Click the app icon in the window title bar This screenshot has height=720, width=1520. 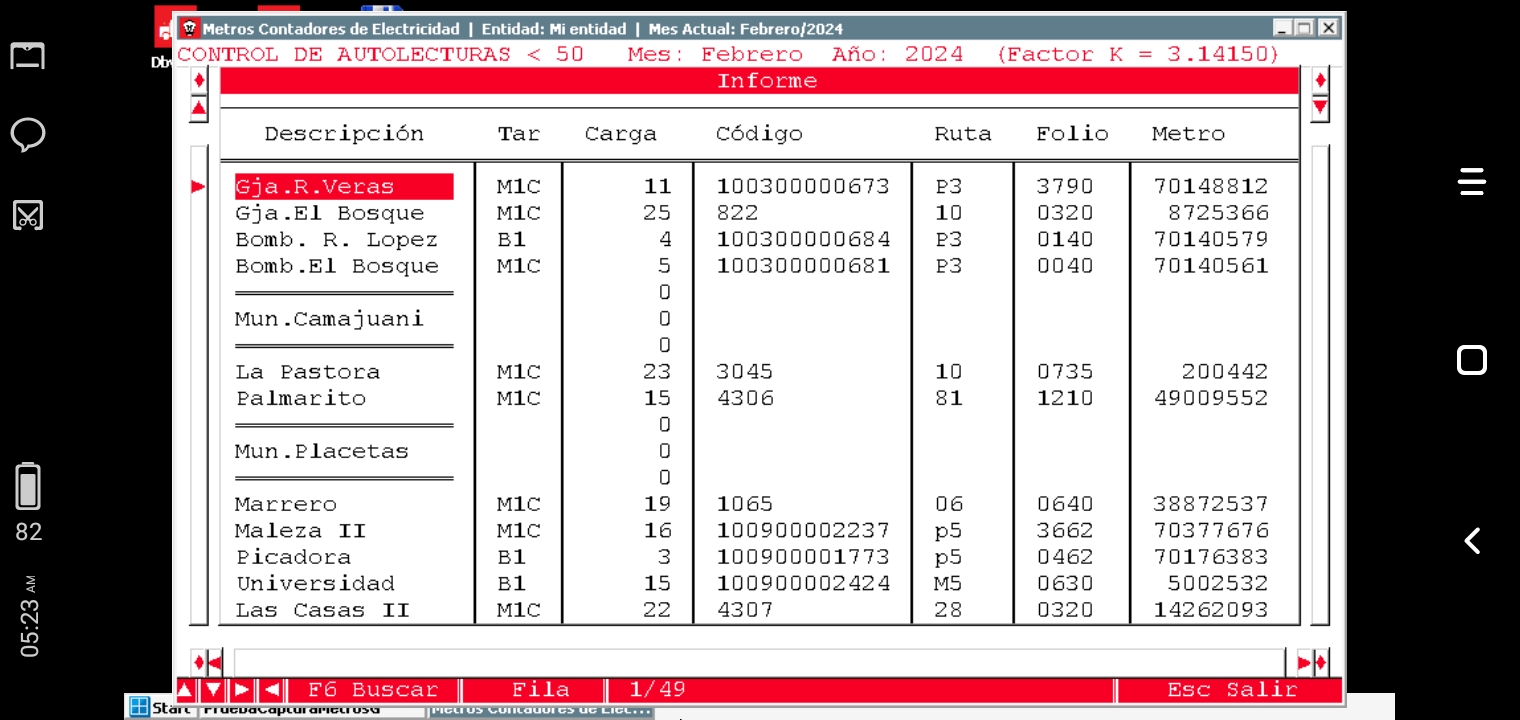tap(190, 28)
